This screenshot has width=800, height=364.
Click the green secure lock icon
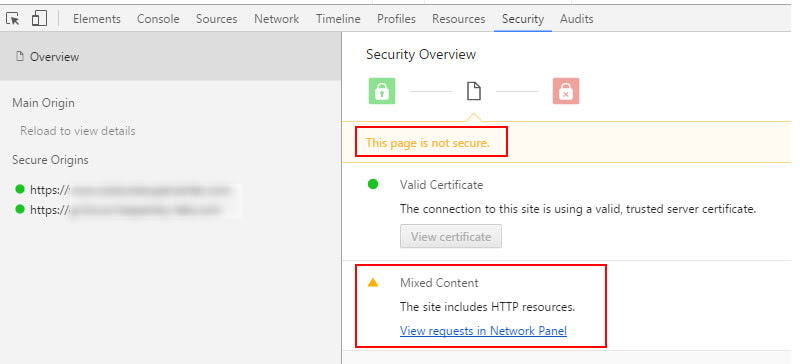(x=382, y=91)
